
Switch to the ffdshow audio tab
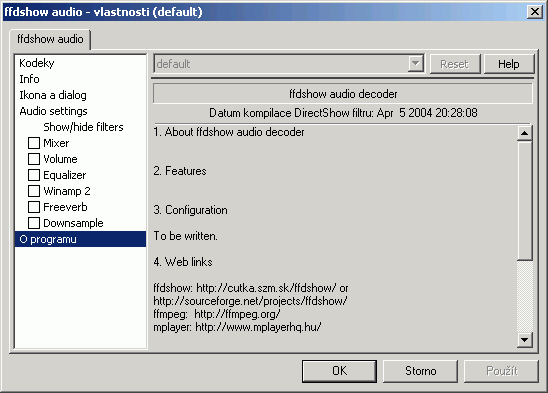click(50, 39)
